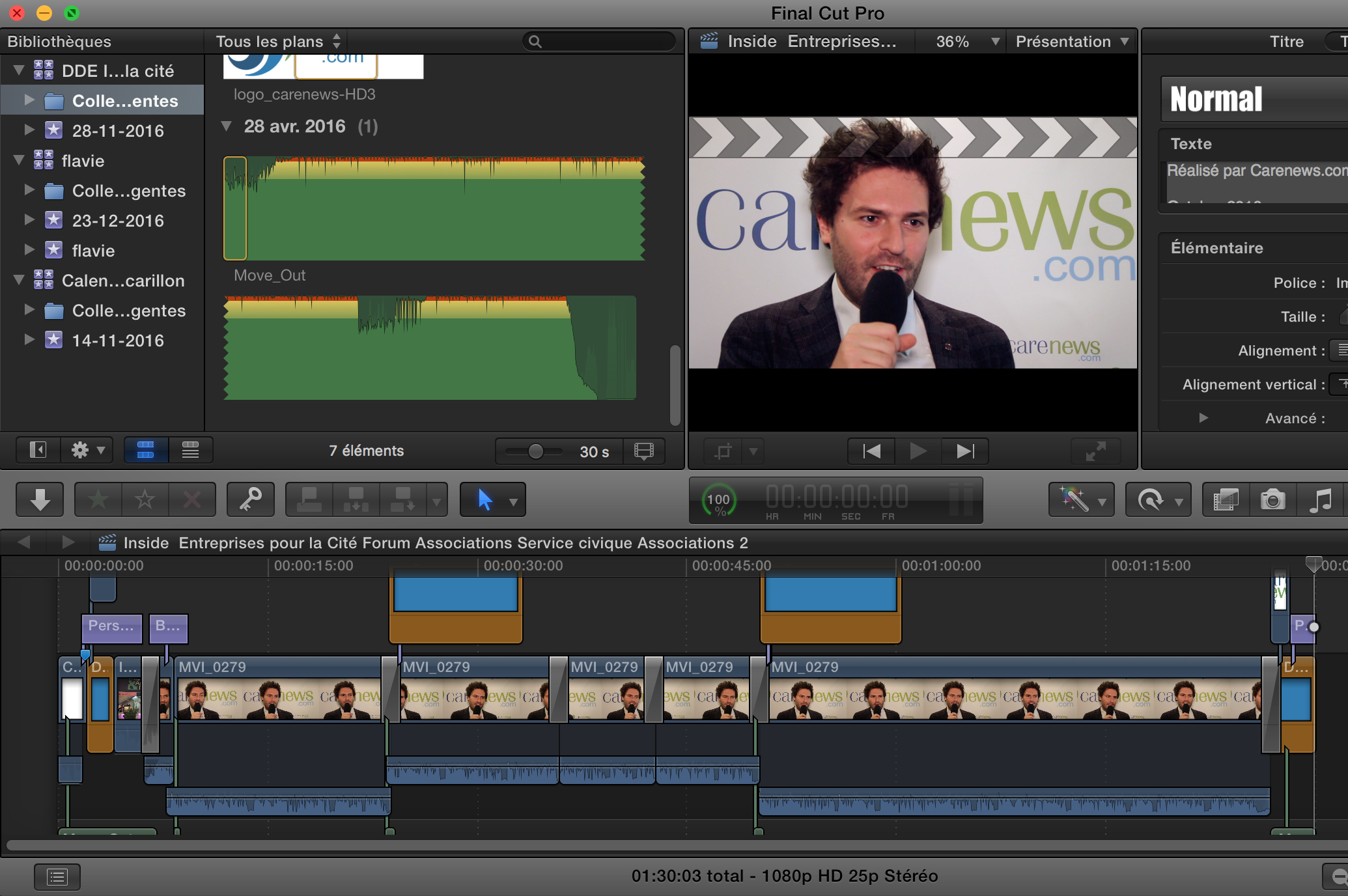The image size is (1348, 896).
Task: Click the Bibliothèques header
Action: pos(59,42)
